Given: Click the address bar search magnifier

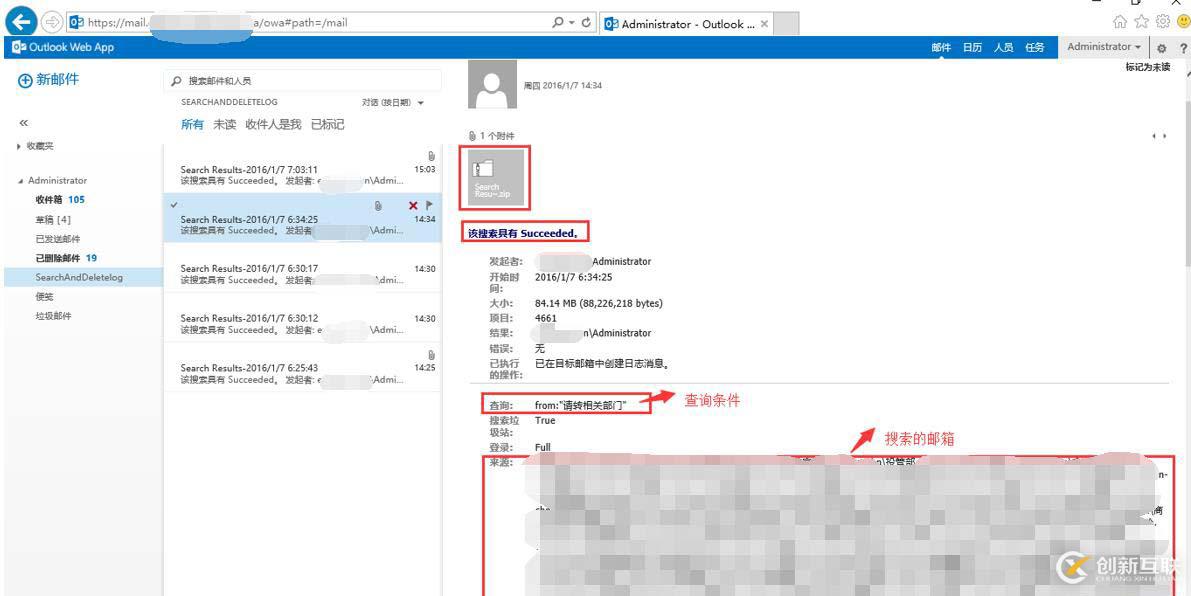Looking at the screenshot, I should (x=558, y=23).
